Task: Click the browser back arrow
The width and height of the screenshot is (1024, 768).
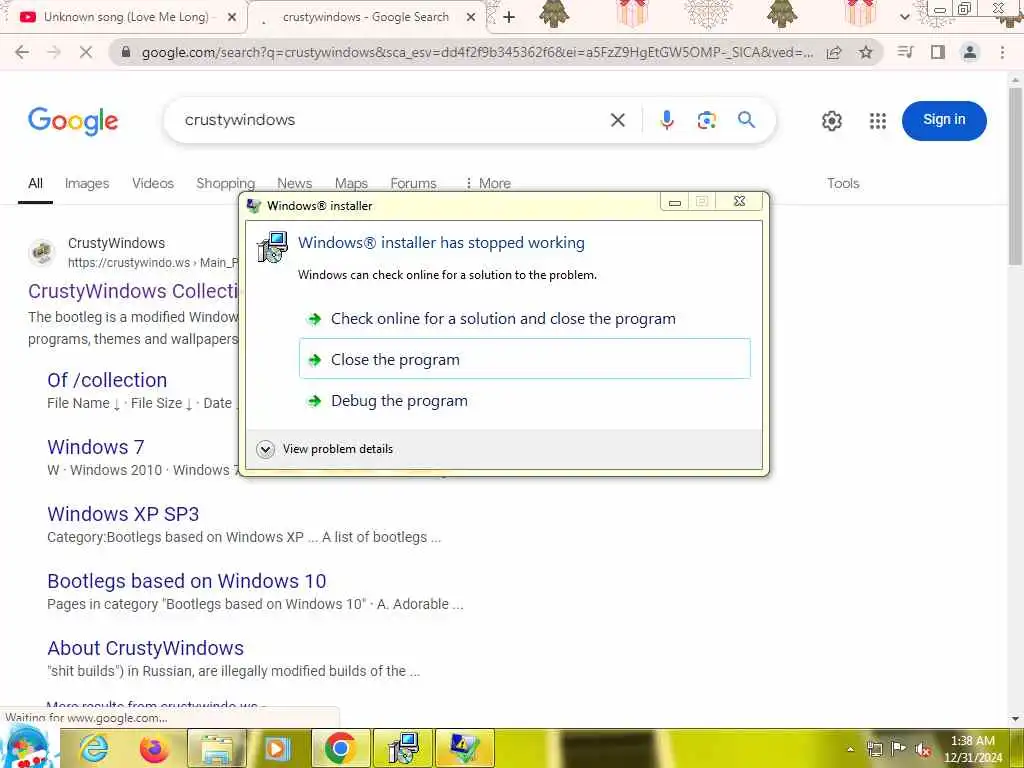Action: tap(22, 52)
